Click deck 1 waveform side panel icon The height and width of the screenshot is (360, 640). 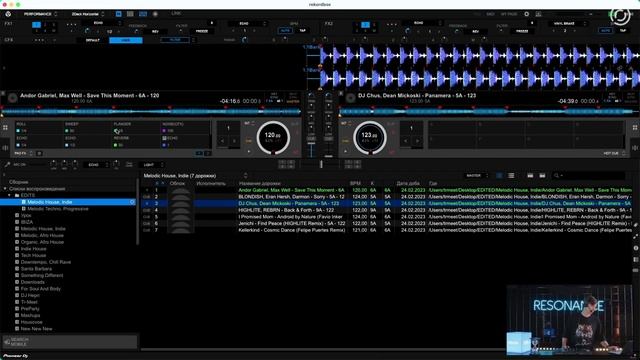(5, 148)
